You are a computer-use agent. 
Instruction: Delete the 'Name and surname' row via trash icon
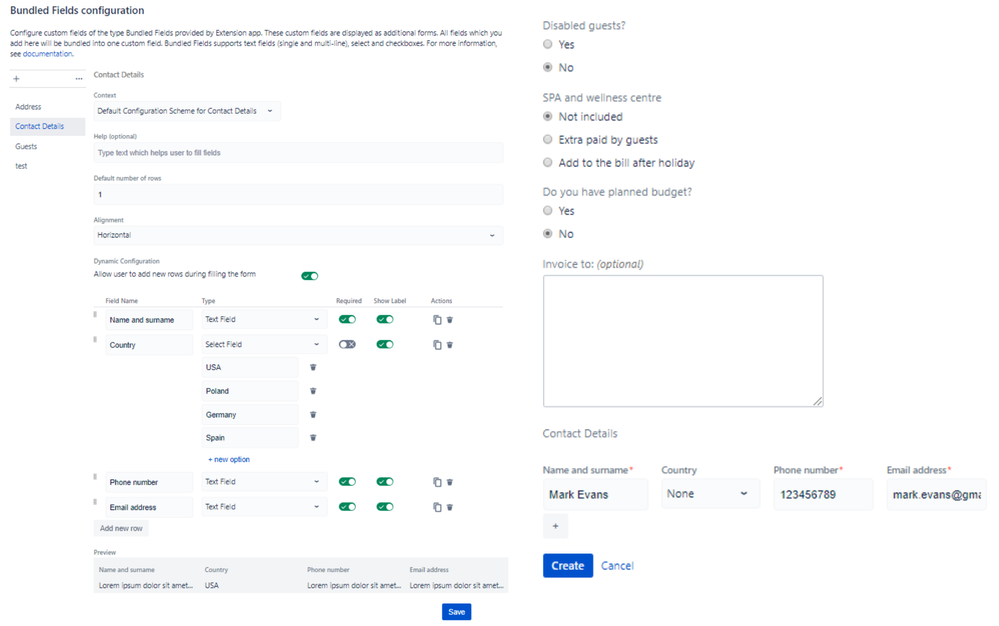pyautogui.click(x=451, y=319)
